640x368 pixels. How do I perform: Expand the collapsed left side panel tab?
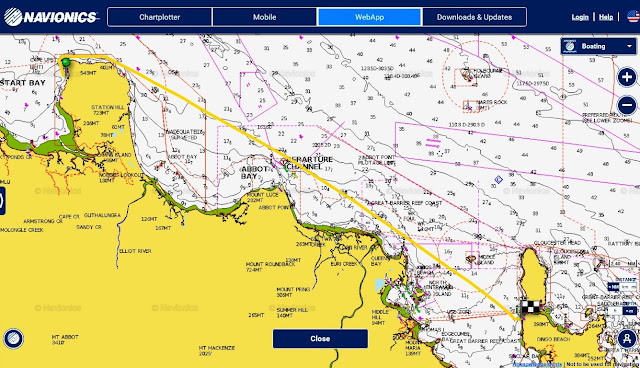click(x=2, y=201)
